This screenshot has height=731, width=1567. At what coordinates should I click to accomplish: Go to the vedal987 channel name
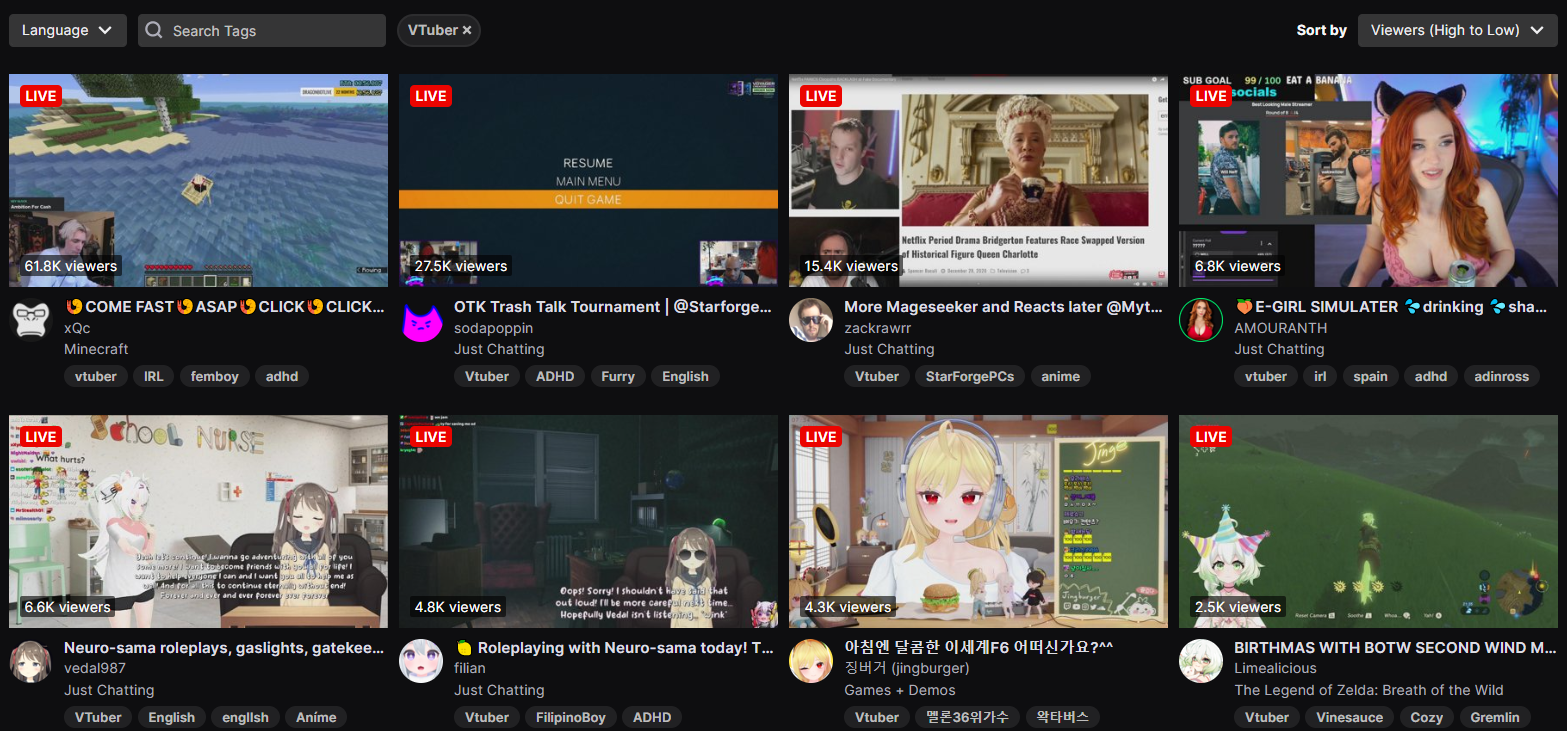pyautogui.click(x=95, y=669)
